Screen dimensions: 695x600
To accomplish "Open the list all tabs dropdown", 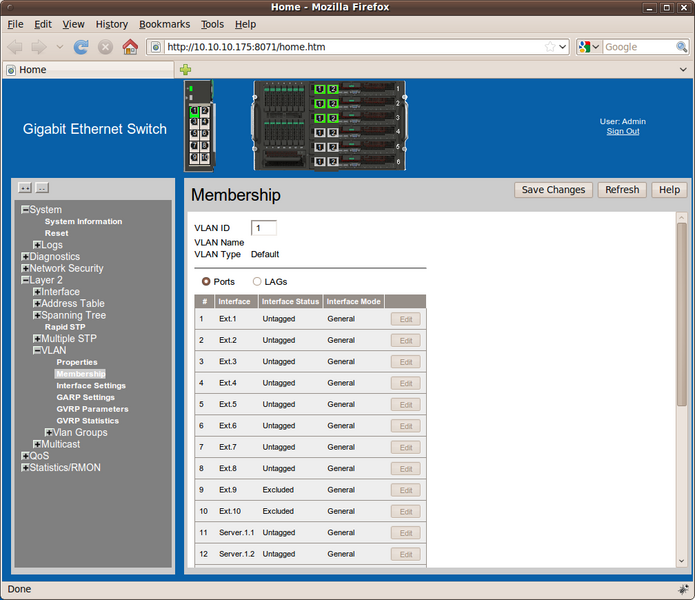I will click(x=683, y=69).
